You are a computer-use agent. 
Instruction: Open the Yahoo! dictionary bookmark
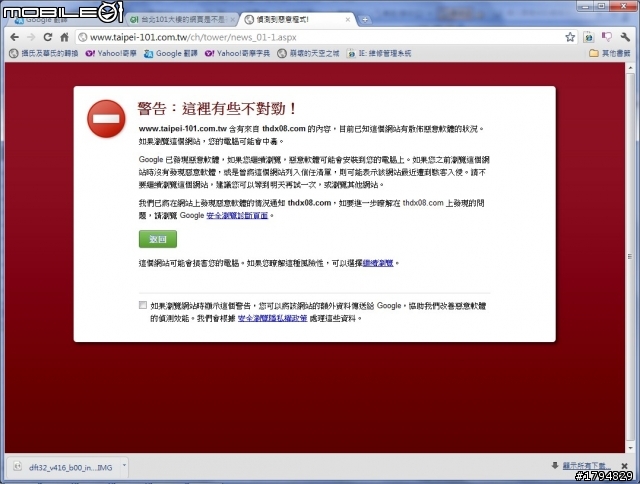(238, 53)
